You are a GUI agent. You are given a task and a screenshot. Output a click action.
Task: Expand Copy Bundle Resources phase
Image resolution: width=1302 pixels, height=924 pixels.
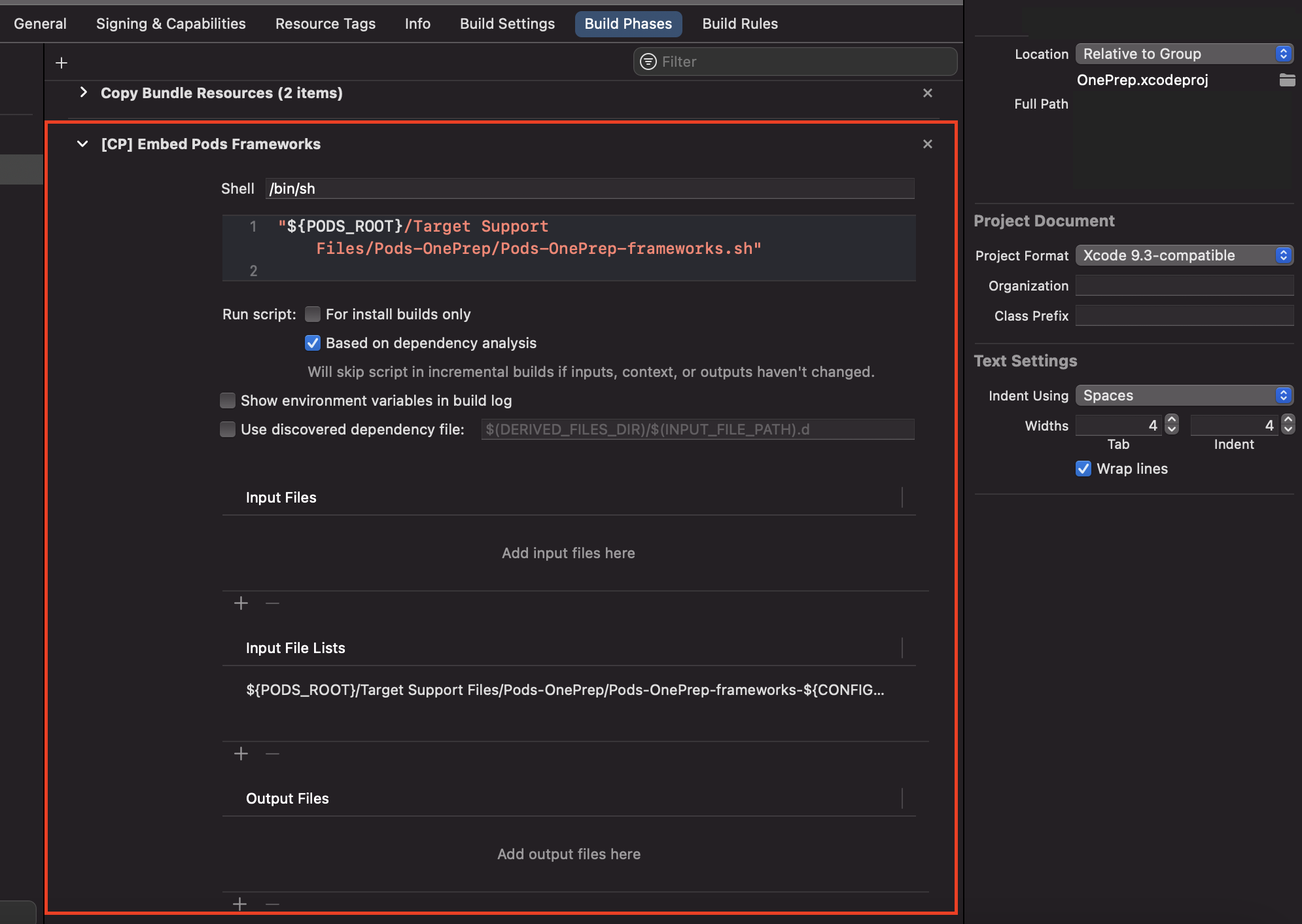click(x=83, y=92)
